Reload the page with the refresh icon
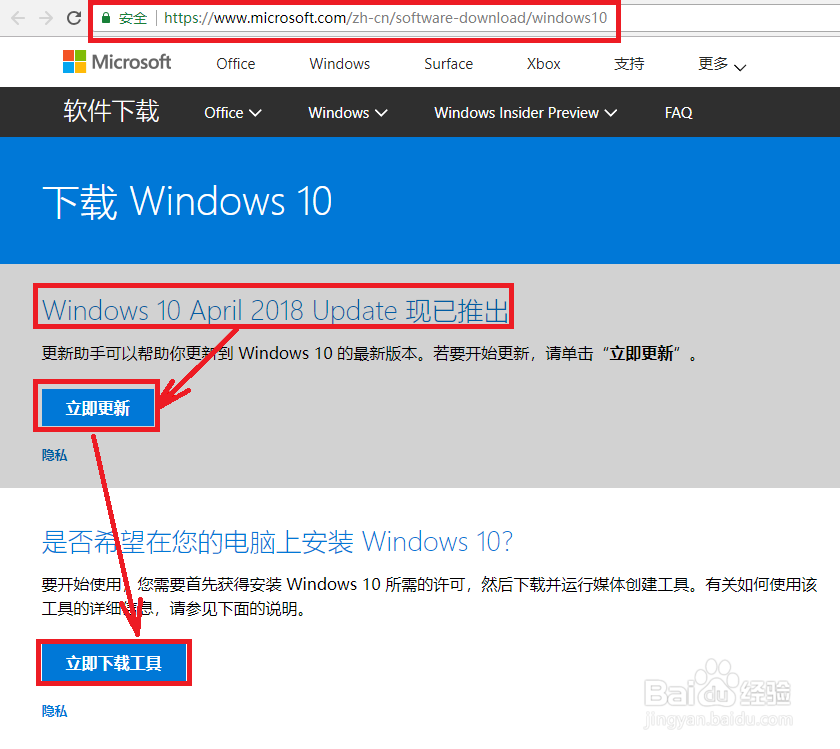 point(74,18)
